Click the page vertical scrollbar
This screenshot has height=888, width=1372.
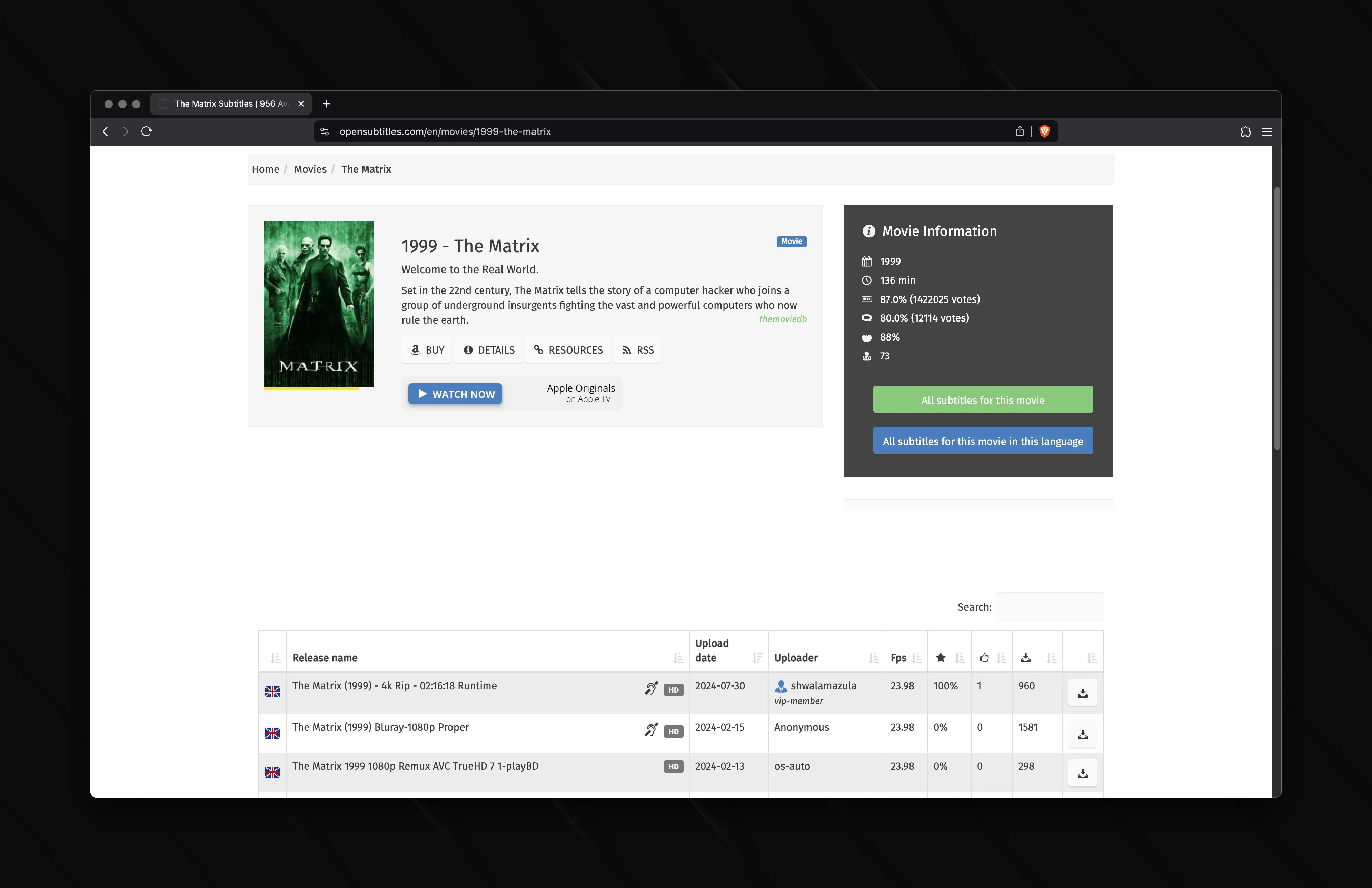coord(1276,318)
